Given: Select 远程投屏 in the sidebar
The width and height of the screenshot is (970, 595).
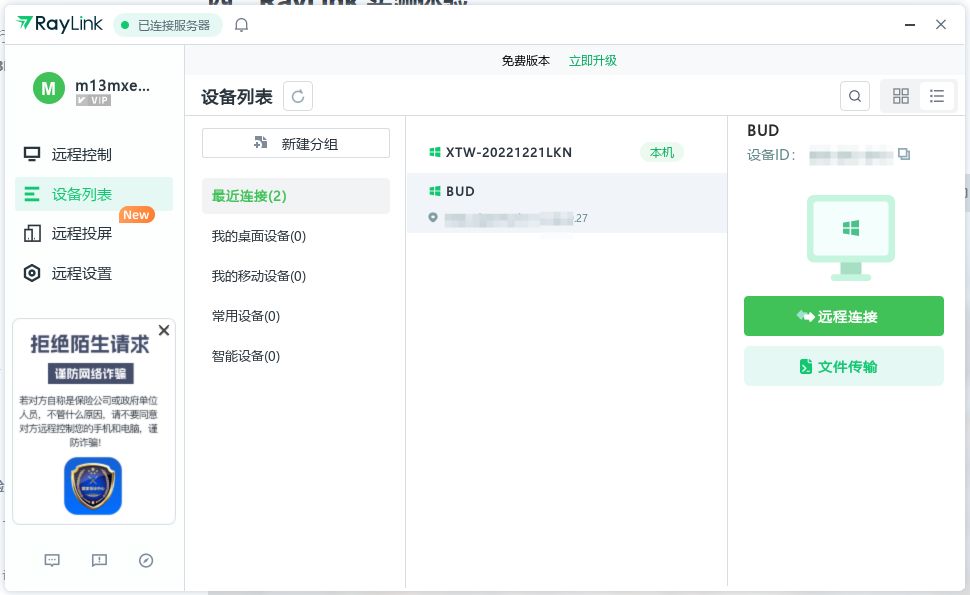Looking at the screenshot, I should pos(82,234).
